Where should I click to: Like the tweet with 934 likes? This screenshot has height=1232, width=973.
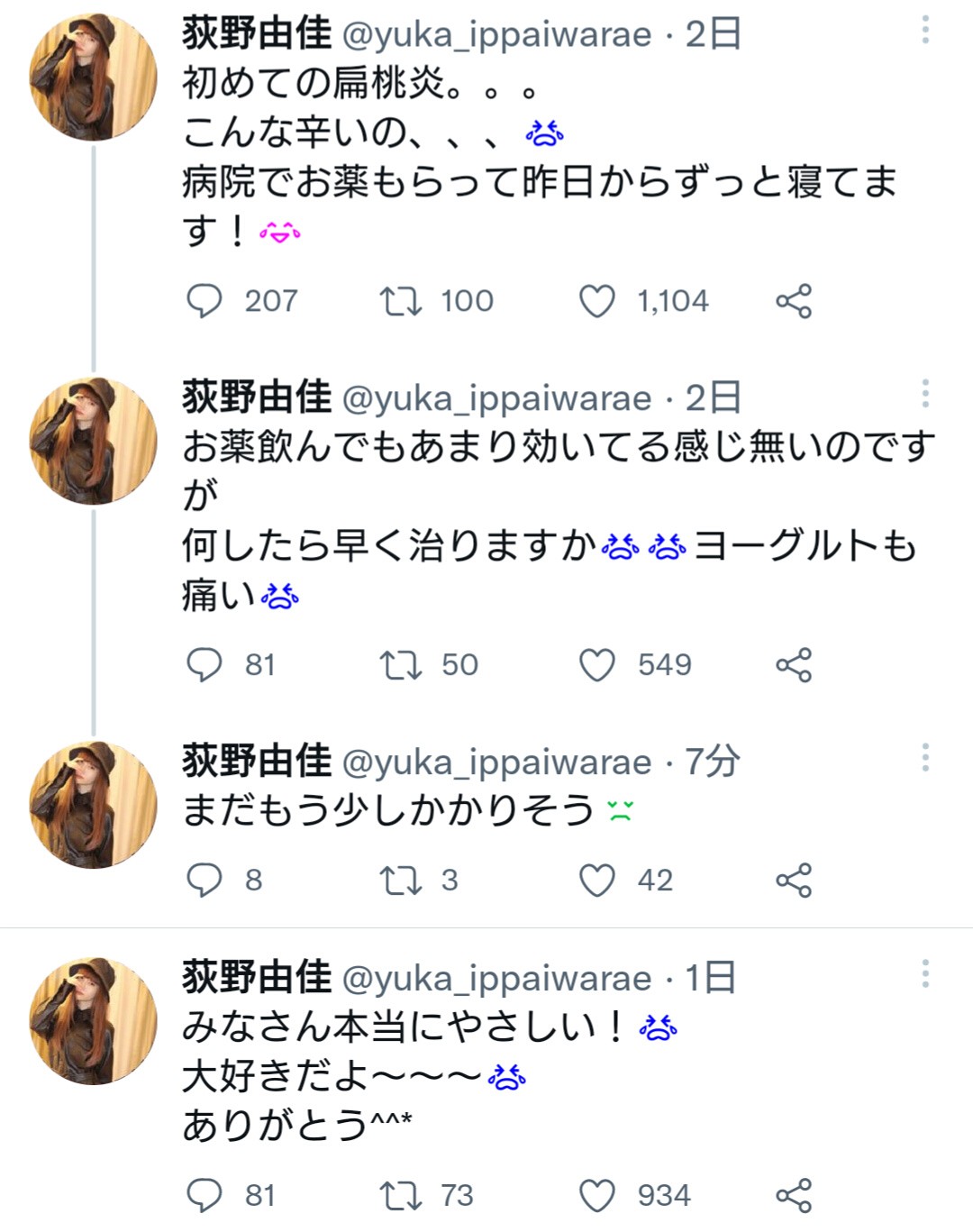pos(596,1196)
